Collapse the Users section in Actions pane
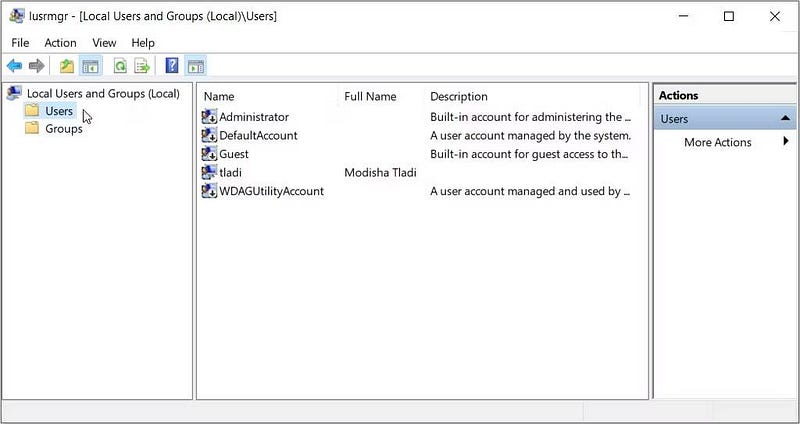This screenshot has height=424, width=800. 785,118
